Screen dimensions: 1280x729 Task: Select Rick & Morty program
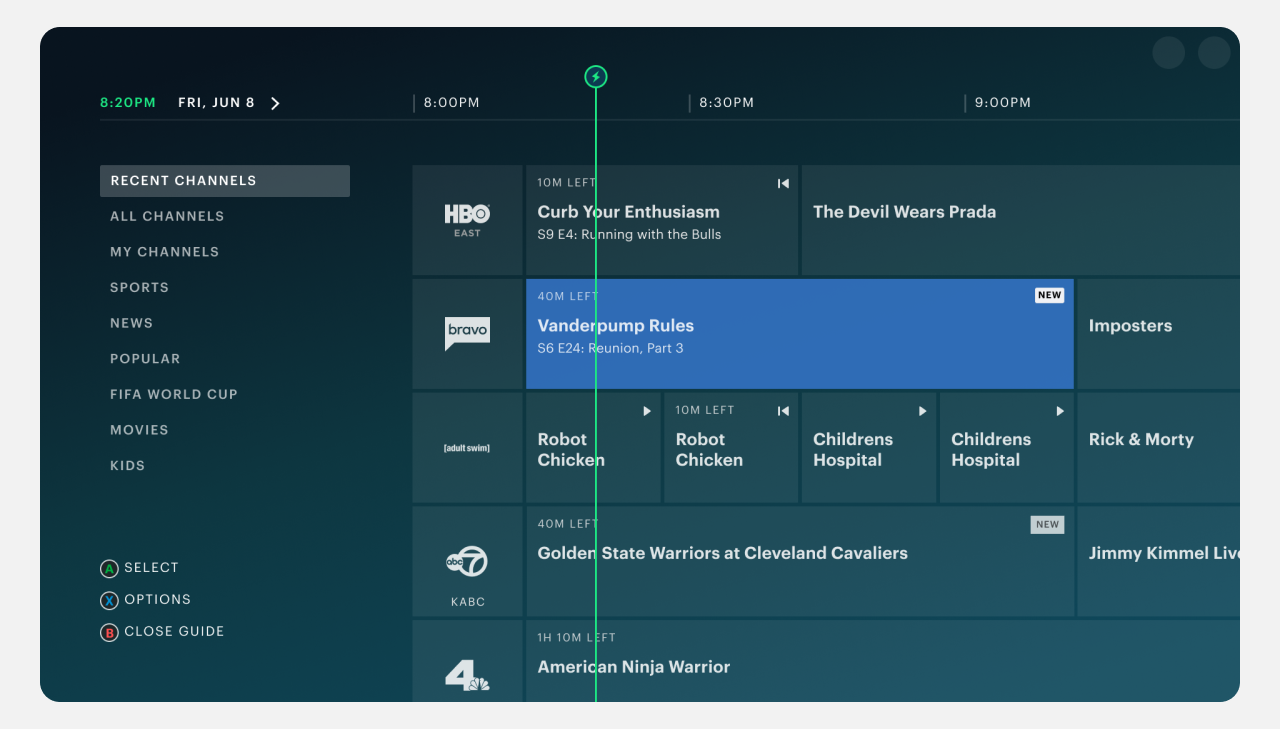(x=1158, y=448)
